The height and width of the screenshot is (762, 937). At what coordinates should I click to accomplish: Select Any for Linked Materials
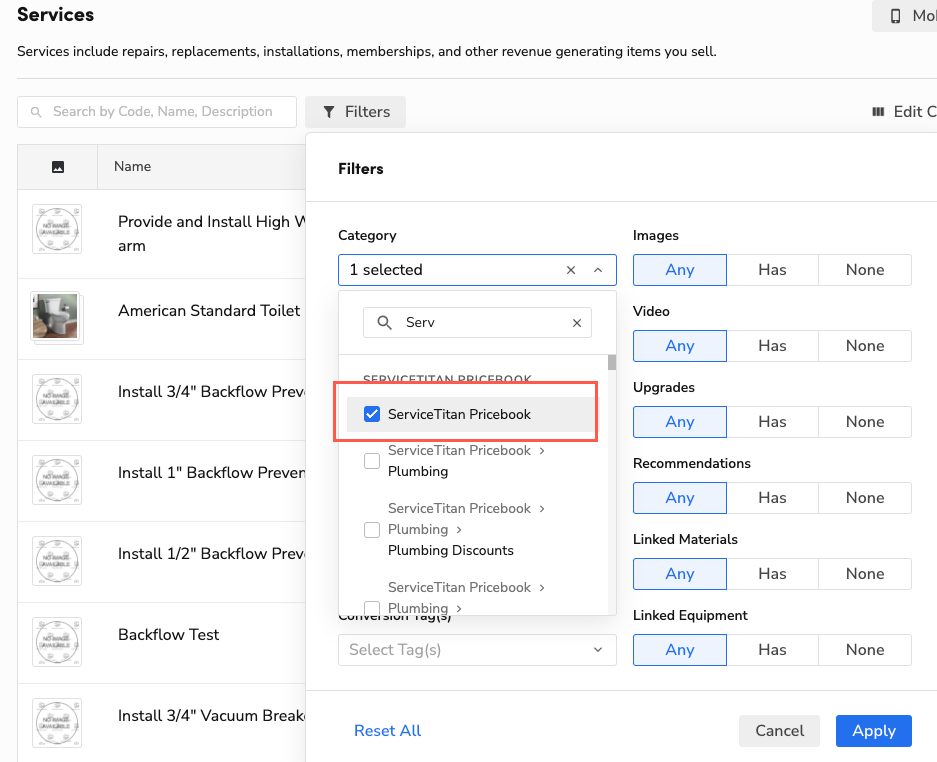pyautogui.click(x=679, y=574)
